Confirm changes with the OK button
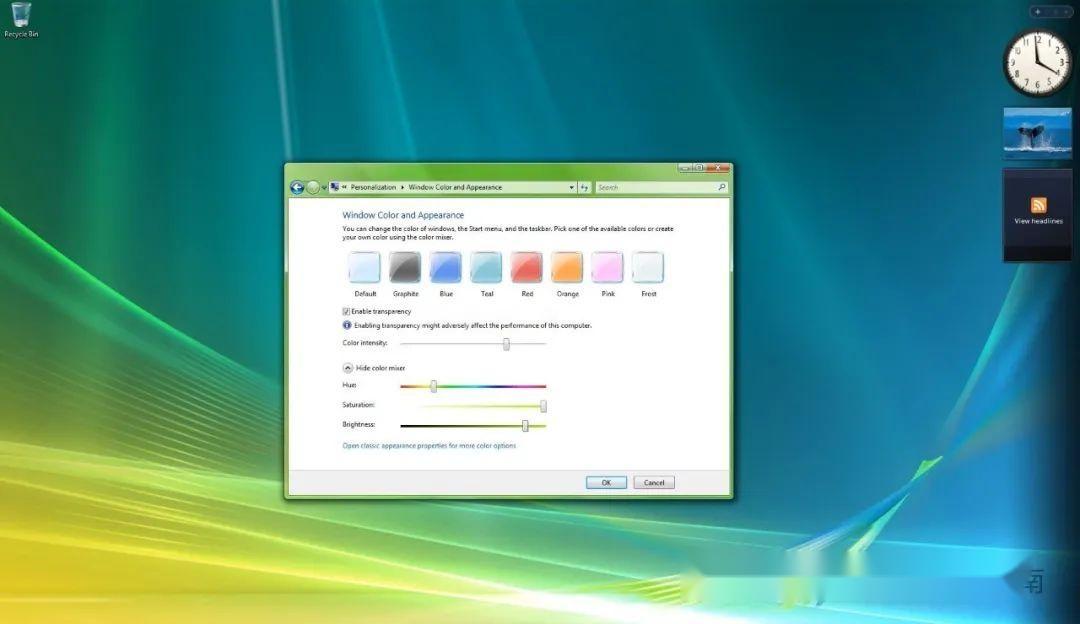The height and width of the screenshot is (624, 1080). (606, 481)
